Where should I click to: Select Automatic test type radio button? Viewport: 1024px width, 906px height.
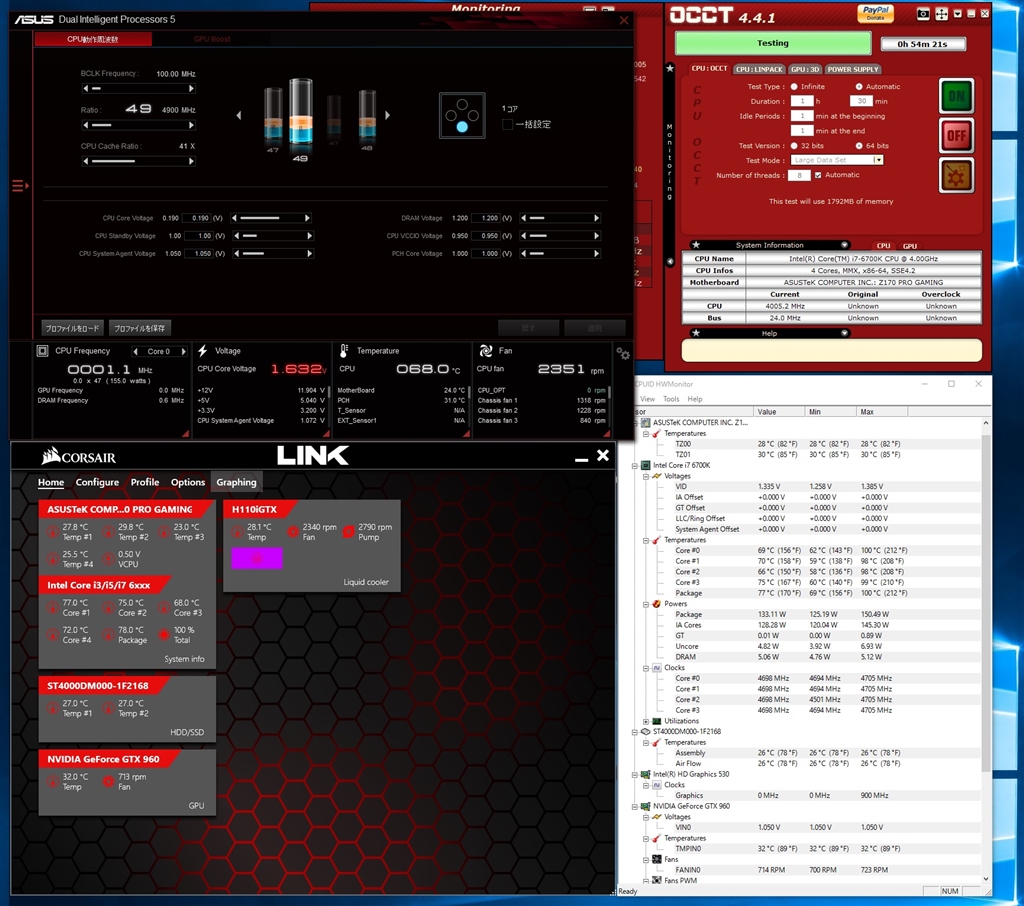tap(859, 86)
